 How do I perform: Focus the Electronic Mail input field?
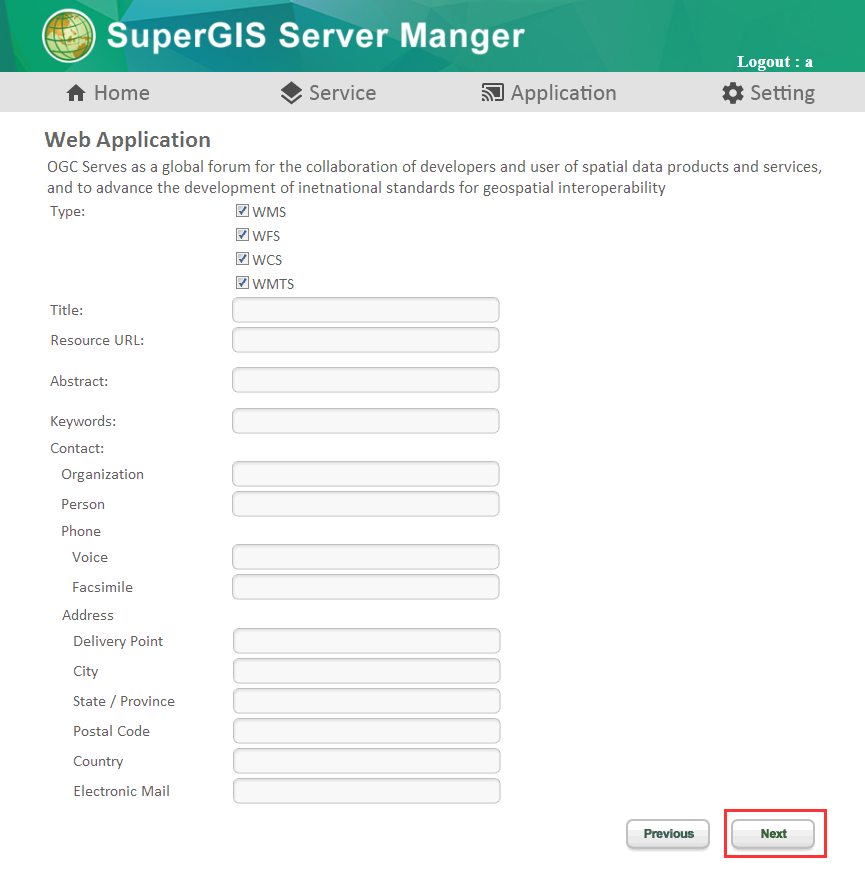366,791
